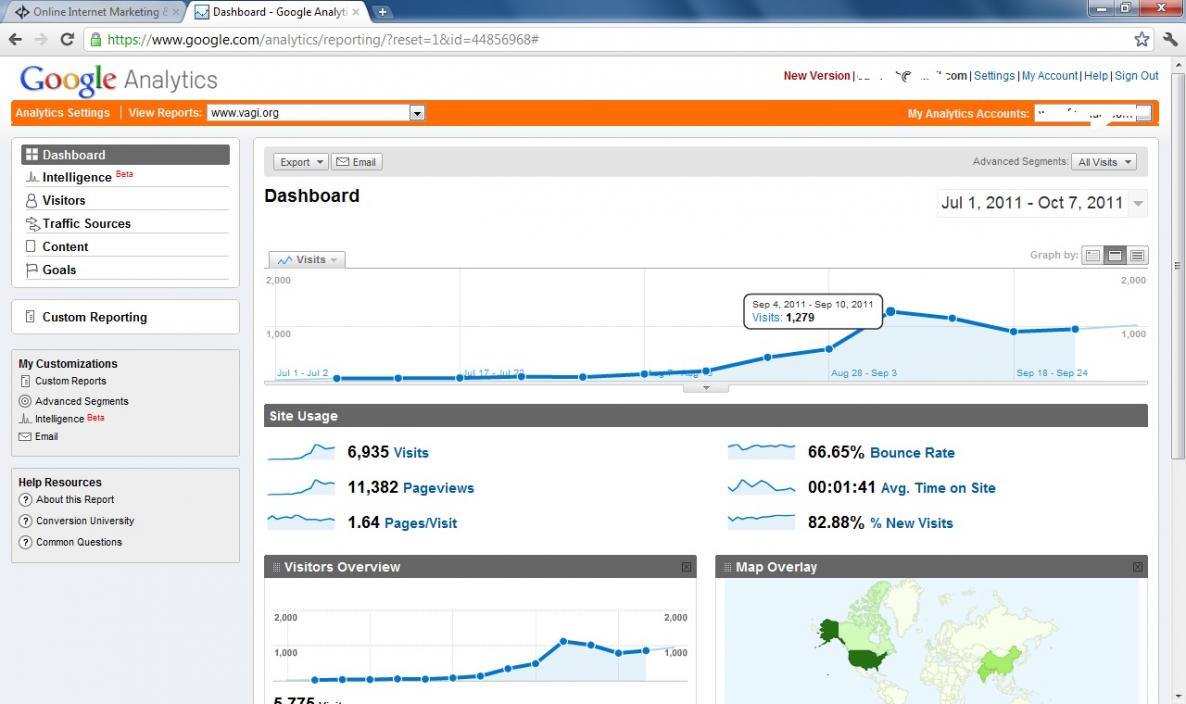The width and height of the screenshot is (1186, 704).
Task: Switch graph to daily view icon
Action: click(1093, 256)
